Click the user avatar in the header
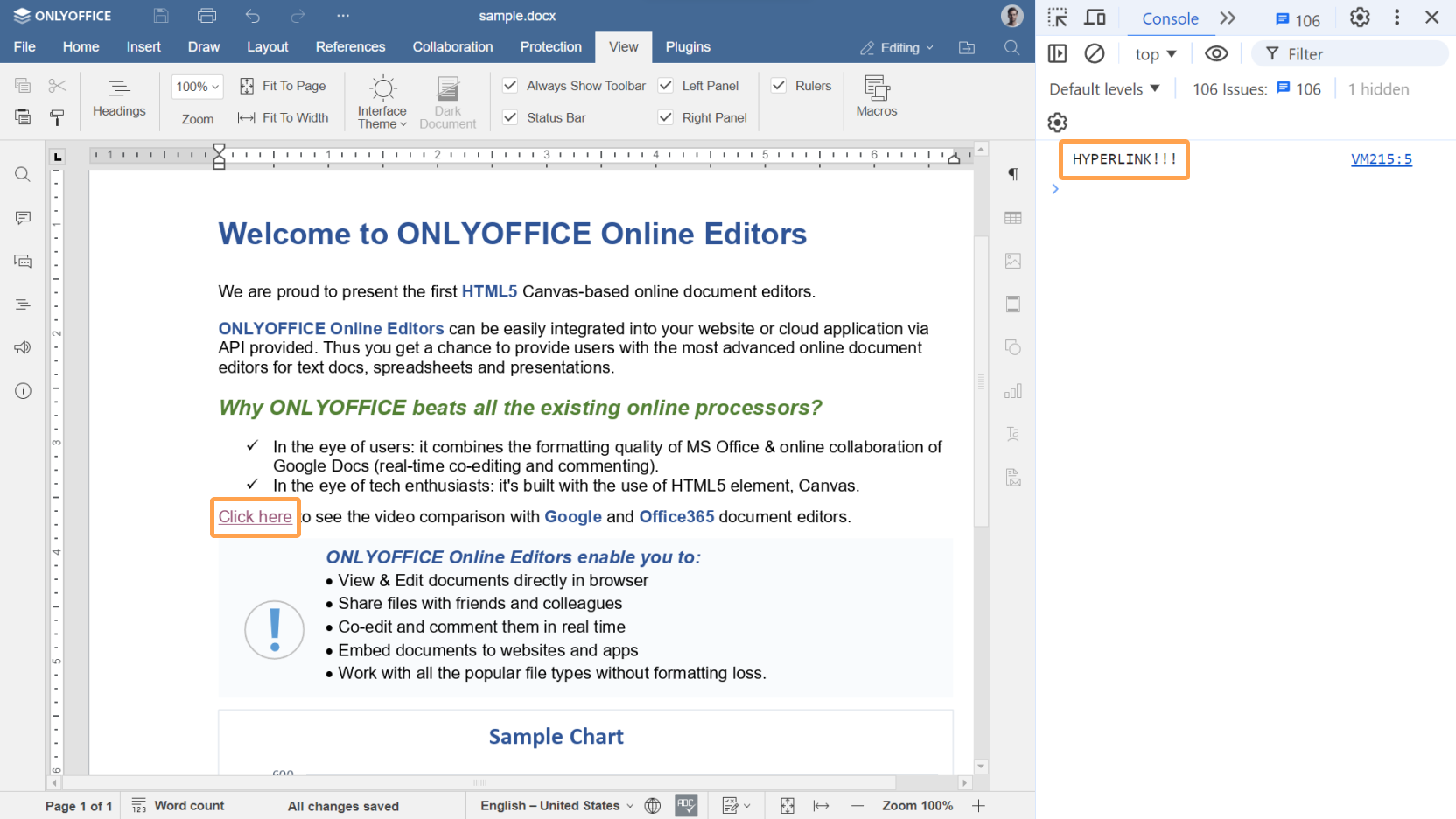The image size is (1456, 819). click(1011, 16)
